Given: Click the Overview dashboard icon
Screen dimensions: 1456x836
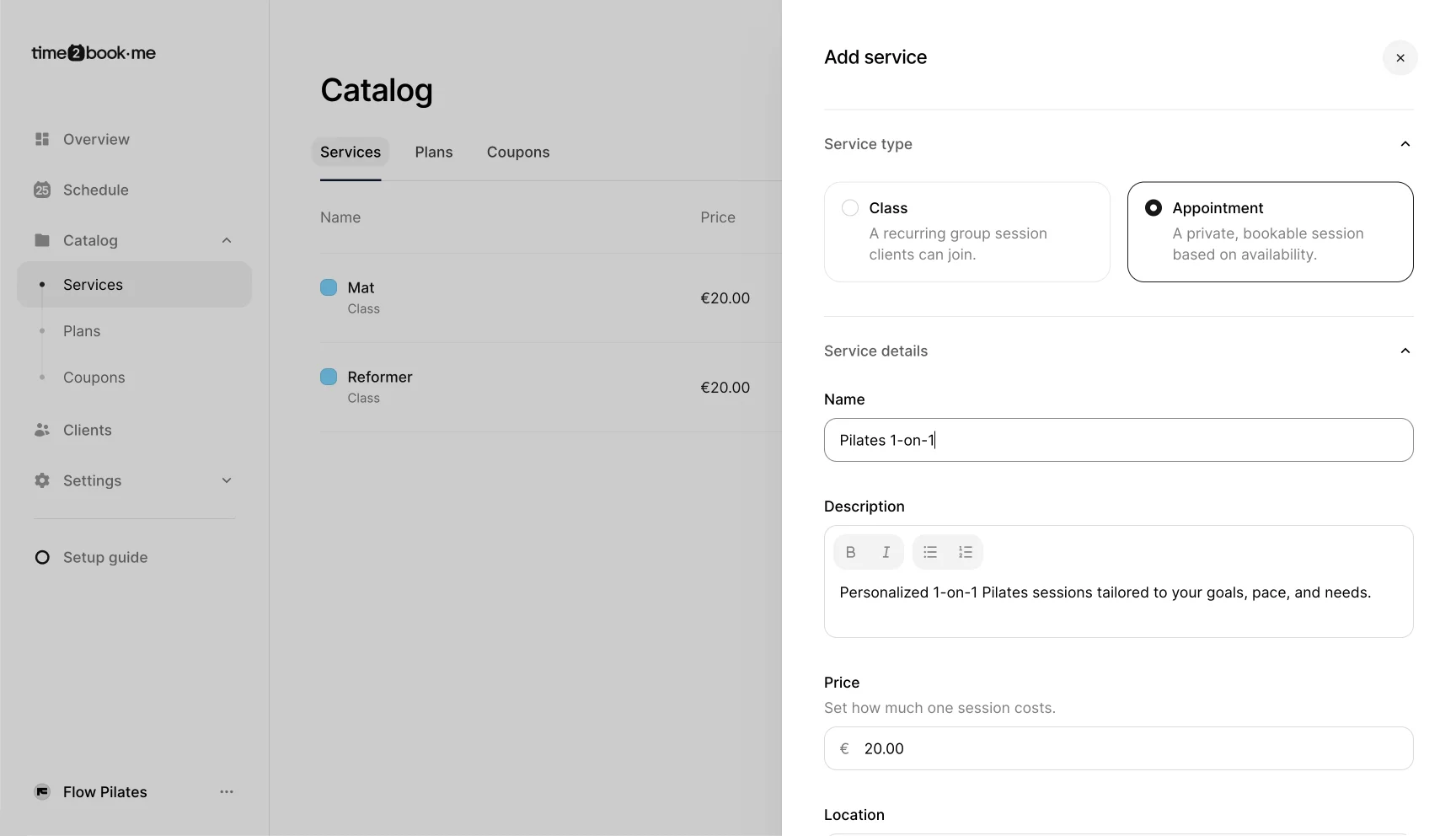Looking at the screenshot, I should [42, 139].
